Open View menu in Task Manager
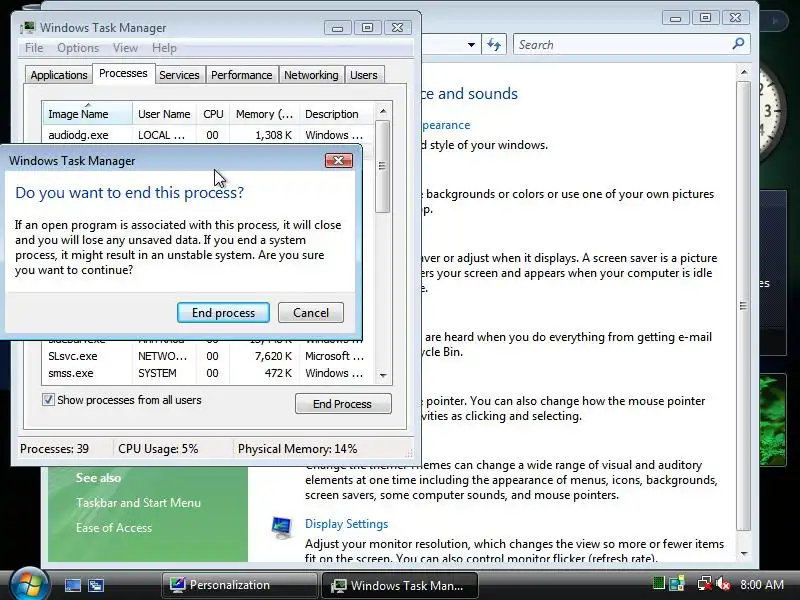This screenshot has height=600, width=800. click(x=125, y=48)
